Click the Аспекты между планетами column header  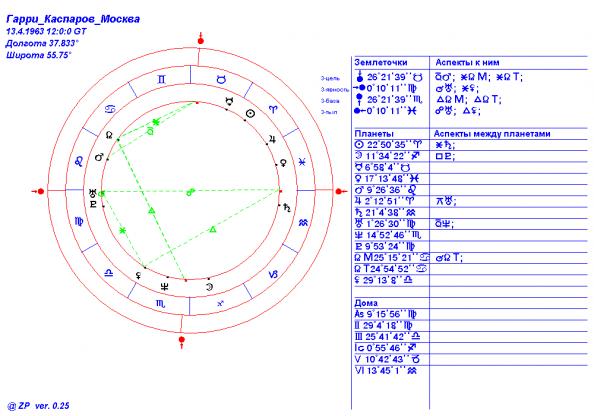(x=492, y=134)
